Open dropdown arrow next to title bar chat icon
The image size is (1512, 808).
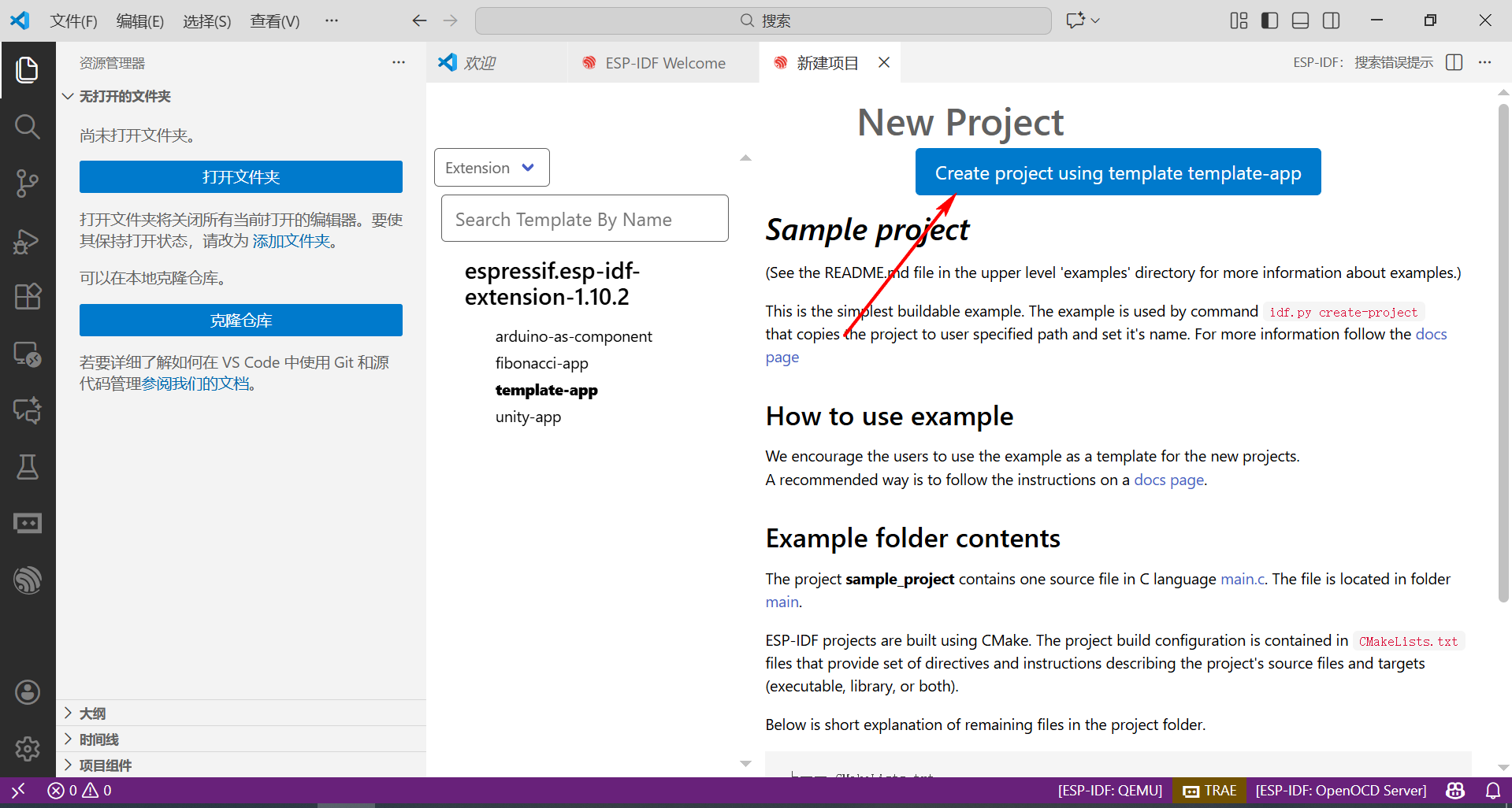point(1095,20)
